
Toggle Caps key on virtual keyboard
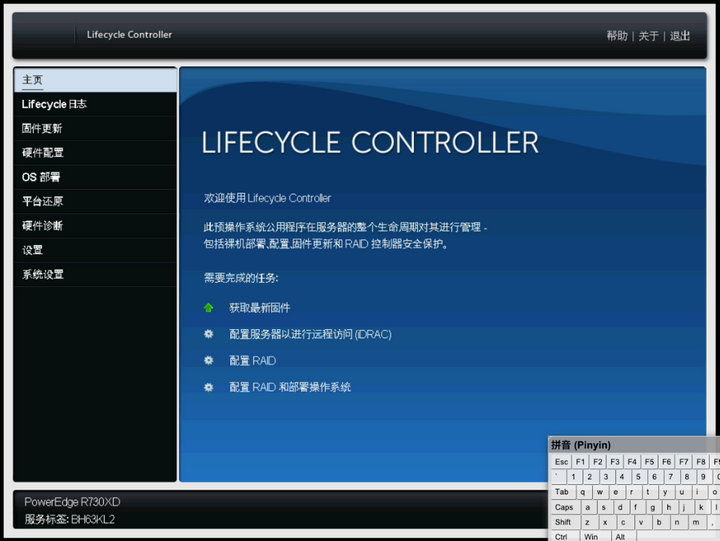pos(564,507)
